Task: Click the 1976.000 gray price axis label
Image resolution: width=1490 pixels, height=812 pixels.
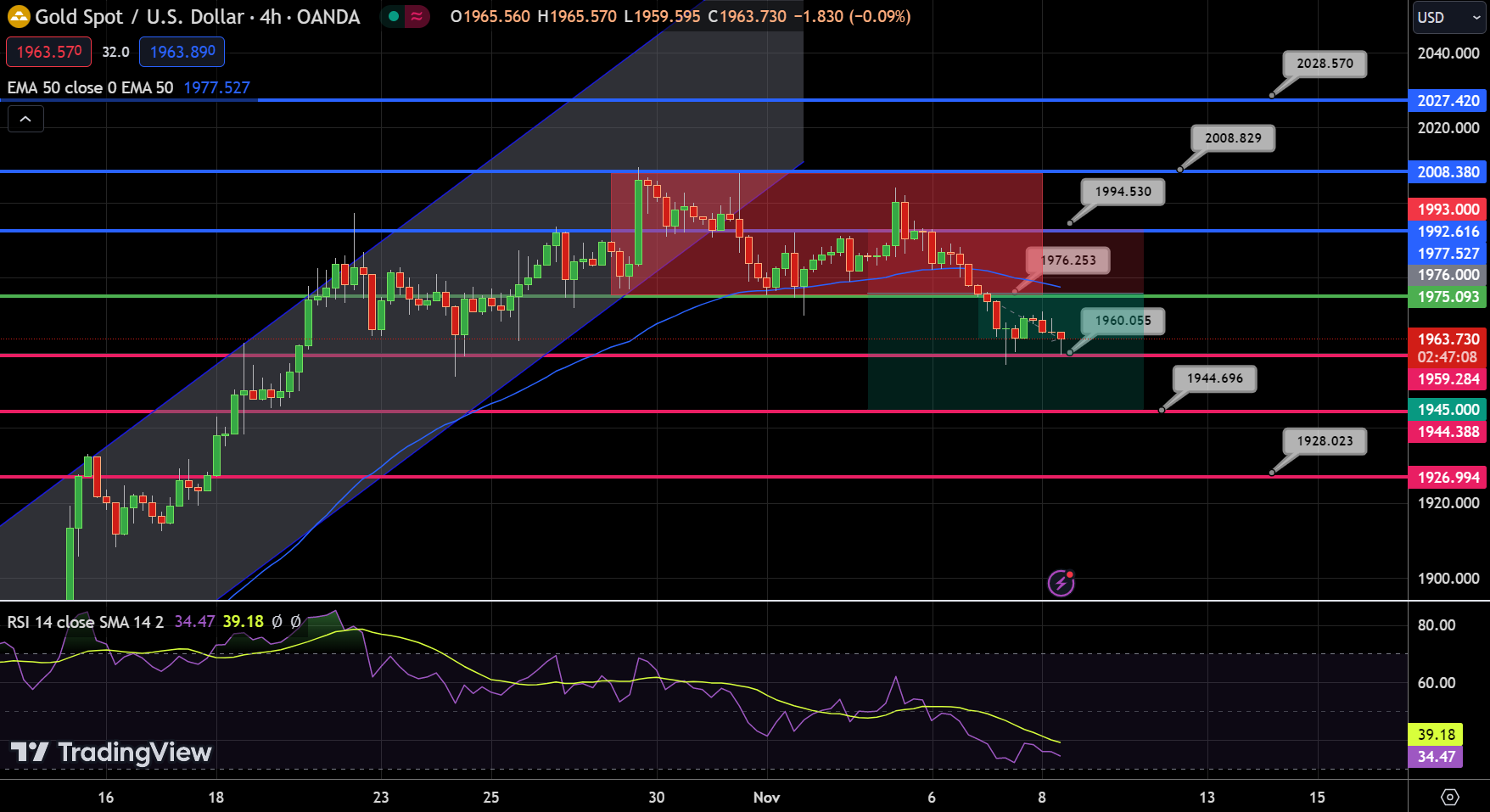Action: [x=1448, y=275]
